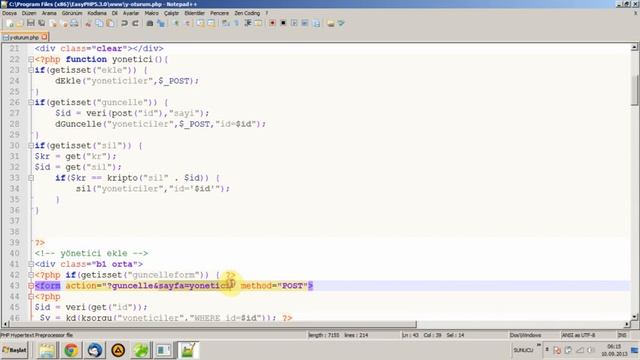The height and width of the screenshot is (360, 640).
Task: Click the Open file toolbar icon
Action: [x=20, y=23]
